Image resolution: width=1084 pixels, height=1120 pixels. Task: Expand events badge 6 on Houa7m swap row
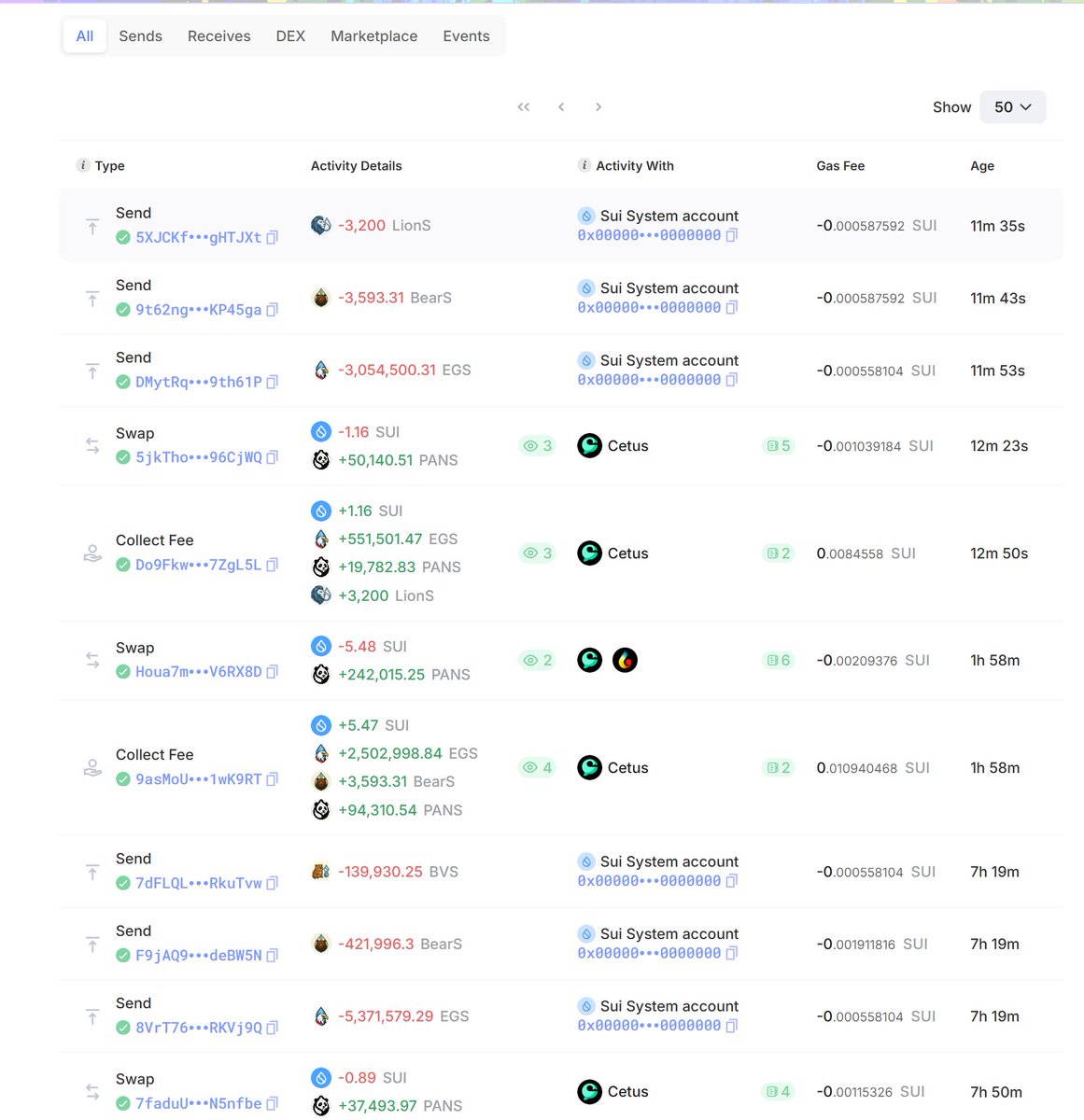click(778, 661)
